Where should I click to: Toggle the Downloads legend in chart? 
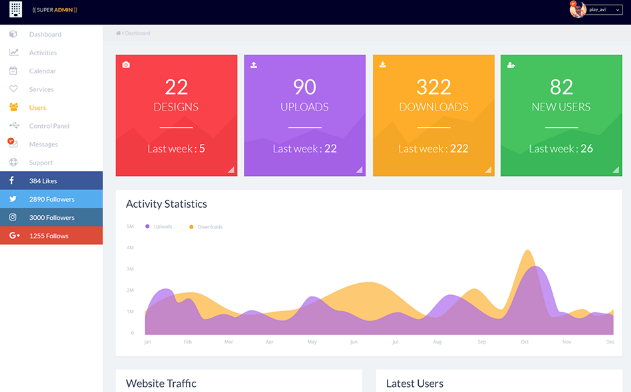click(x=206, y=227)
